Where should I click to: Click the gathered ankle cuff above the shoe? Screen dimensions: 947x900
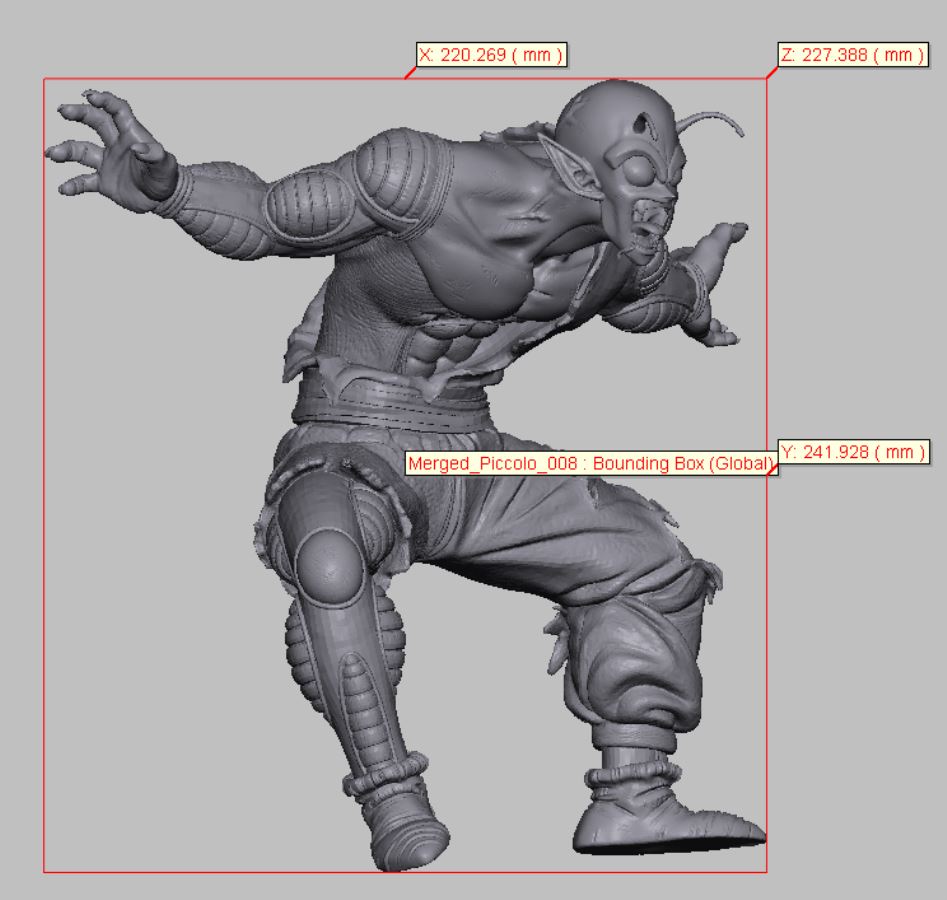pos(637,777)
